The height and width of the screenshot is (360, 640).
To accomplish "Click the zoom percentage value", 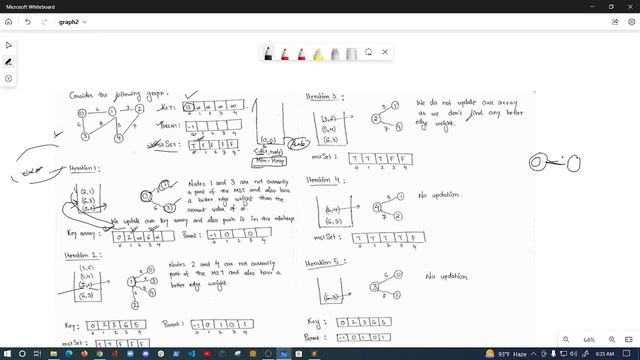I will (589, 340).
